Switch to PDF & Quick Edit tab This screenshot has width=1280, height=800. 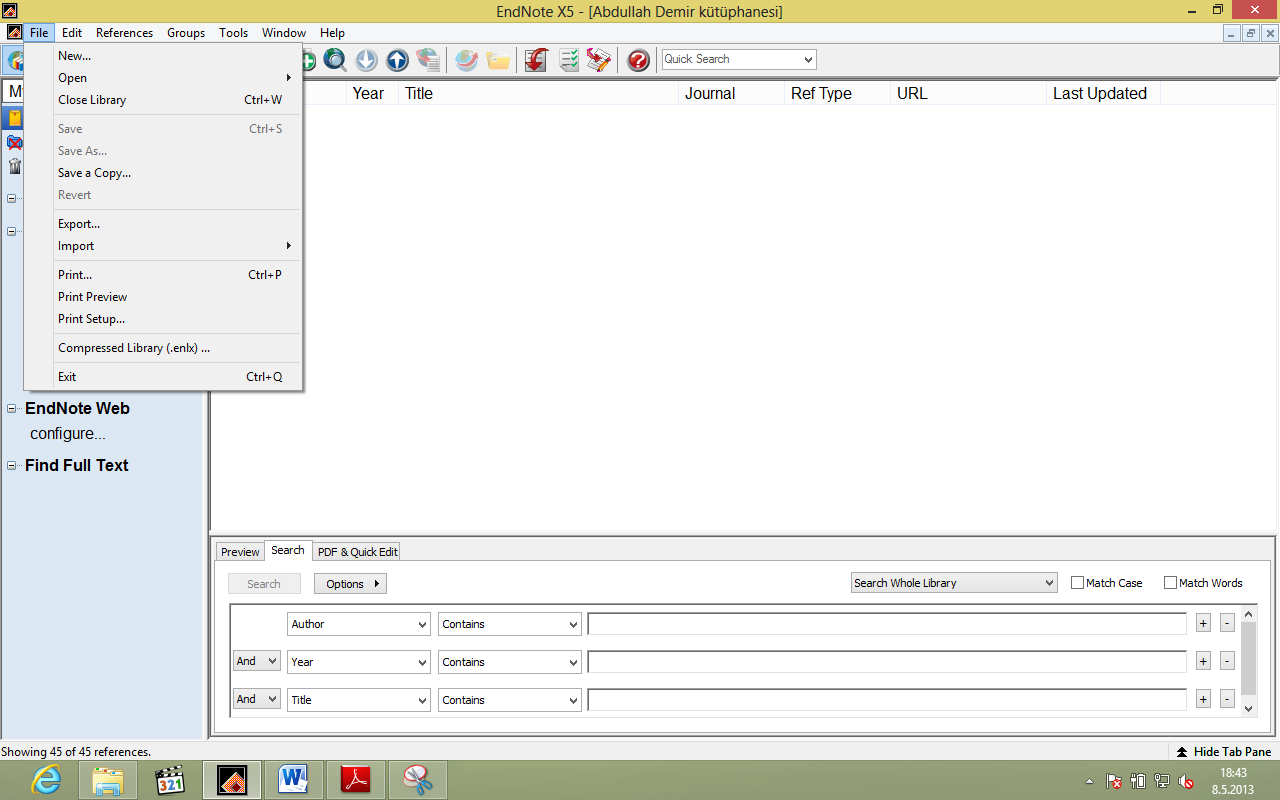(357, 552)
